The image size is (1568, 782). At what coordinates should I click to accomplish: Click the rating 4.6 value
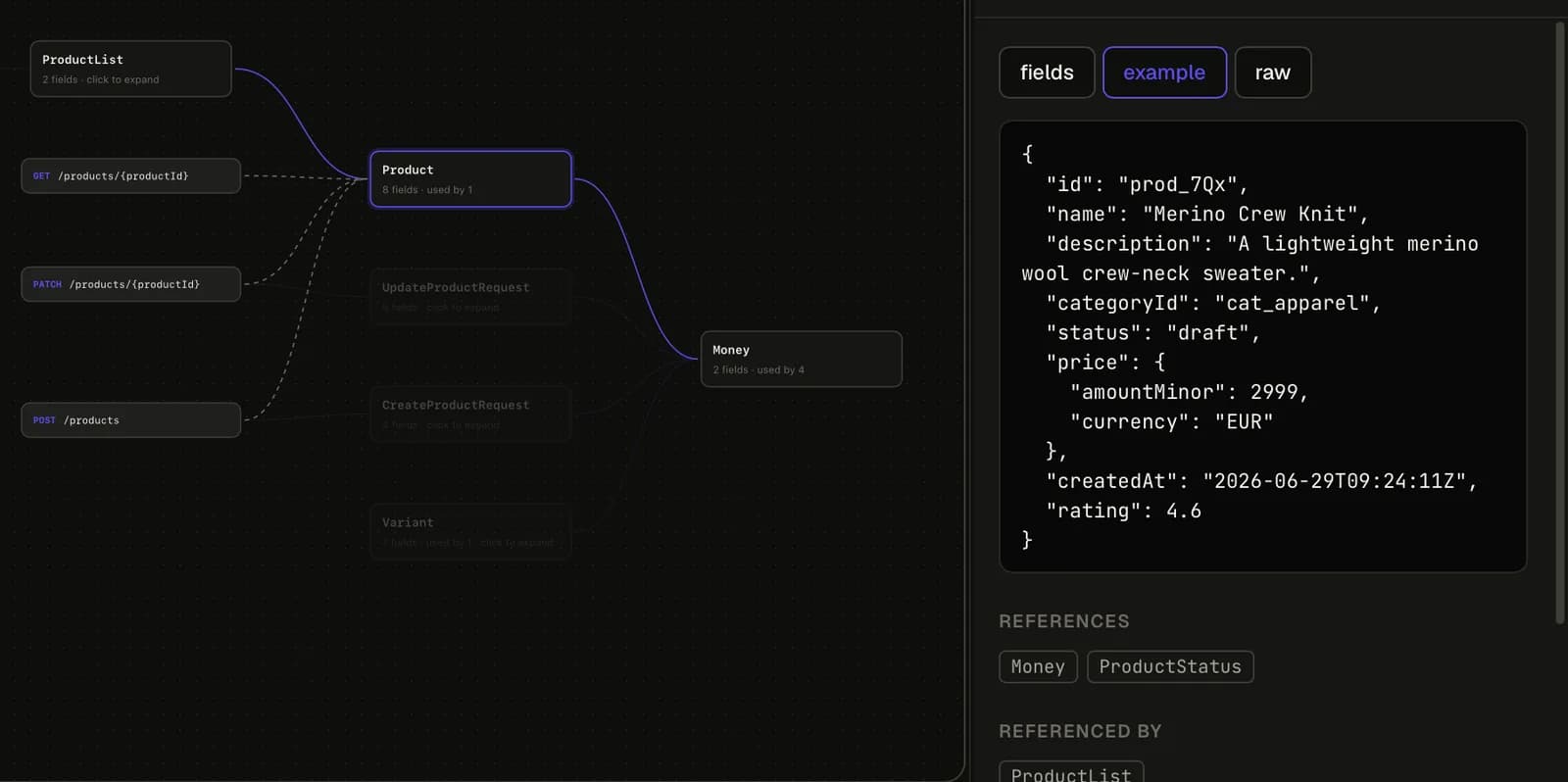point(1184,511)
